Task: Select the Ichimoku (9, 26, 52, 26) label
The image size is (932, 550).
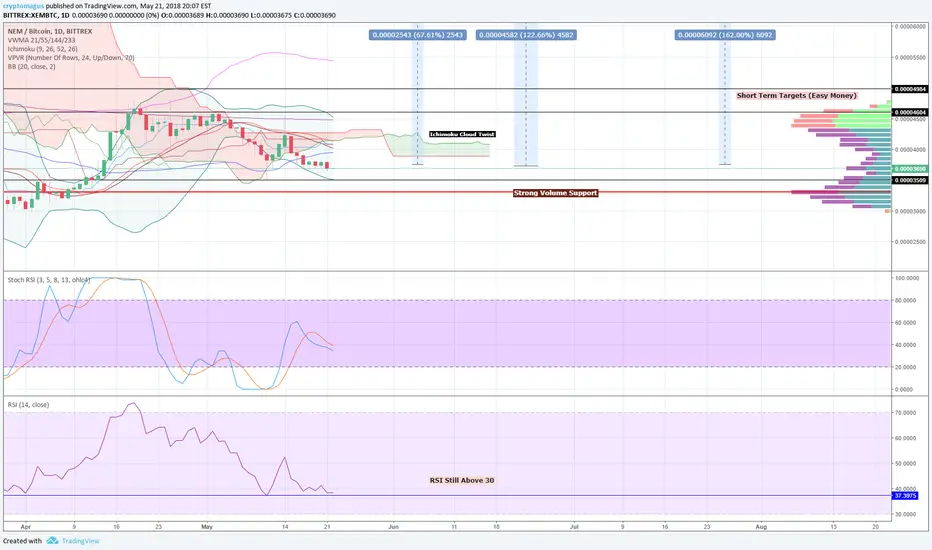Action: 42,49
